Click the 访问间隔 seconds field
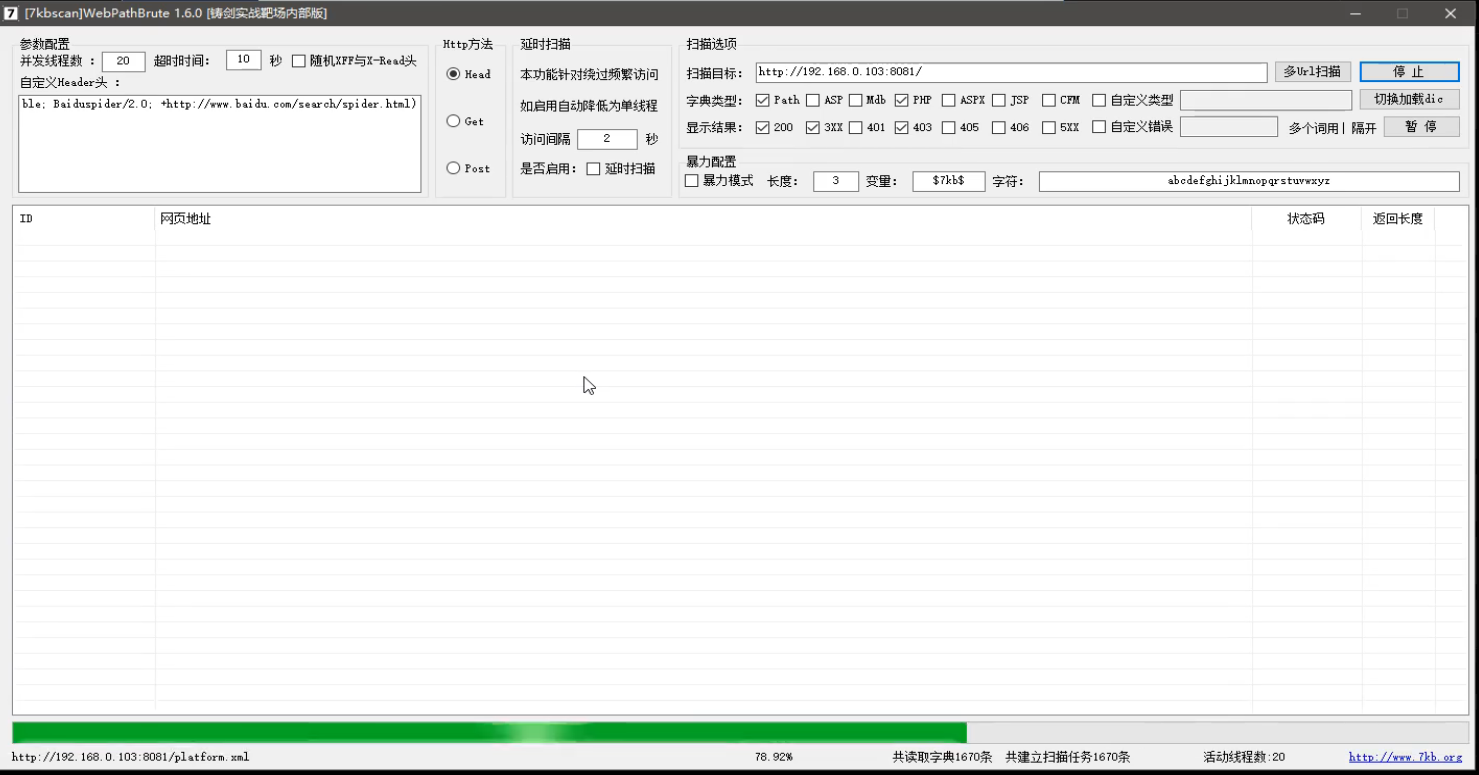The height and width of the screenshot is (775, 1479). pos(607,139)
